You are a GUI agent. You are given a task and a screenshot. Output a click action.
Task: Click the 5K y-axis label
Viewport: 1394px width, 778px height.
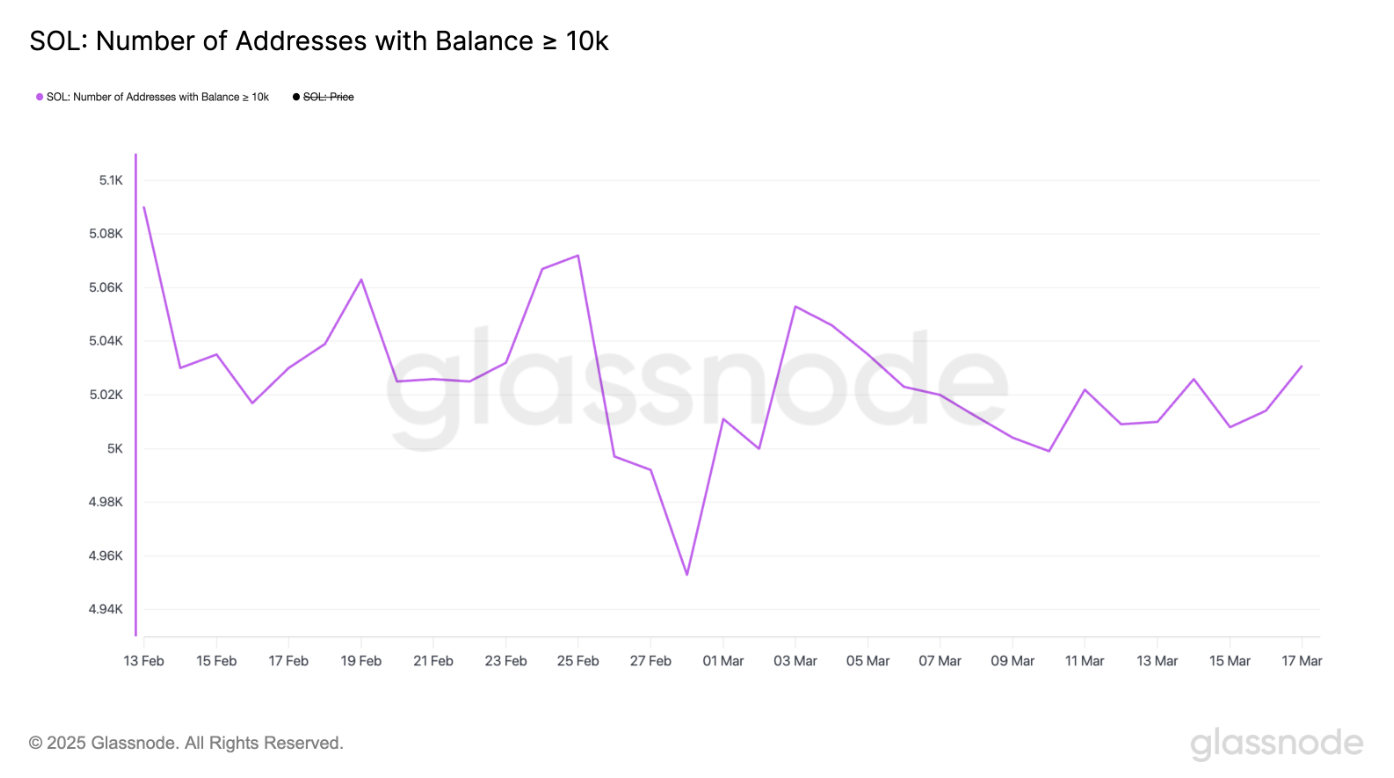(115, 449)
